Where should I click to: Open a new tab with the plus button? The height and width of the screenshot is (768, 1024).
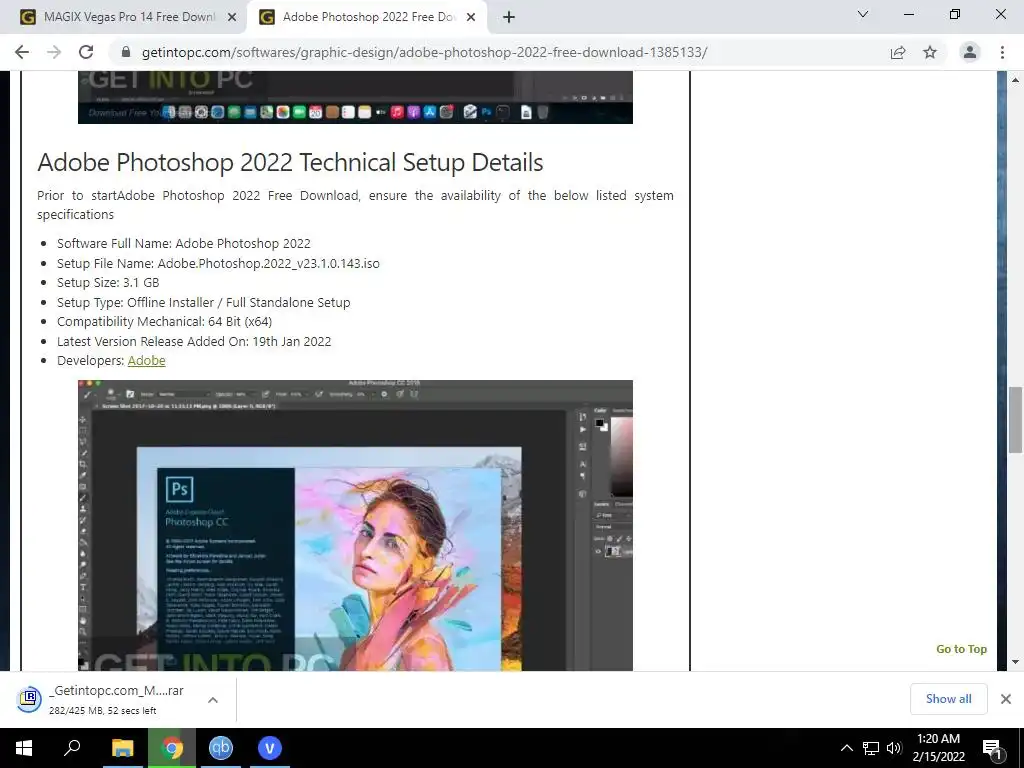pos(509,18)
